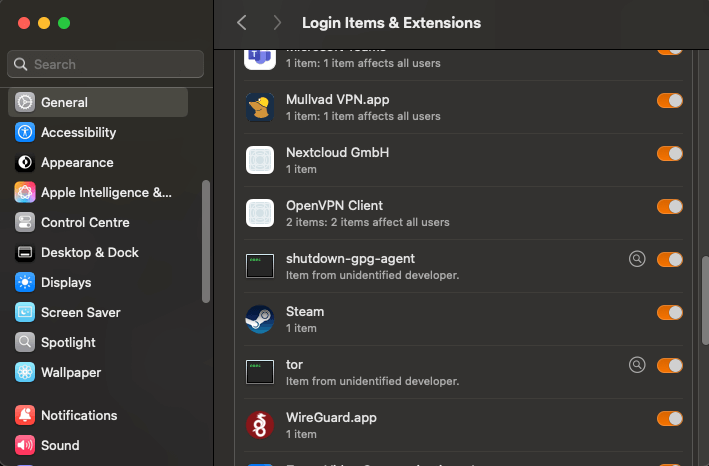The width and height of the screenshot is (709, 466).
Task: Switch off the OpenVPN Client toggle
Action: [x=670, y=207]
